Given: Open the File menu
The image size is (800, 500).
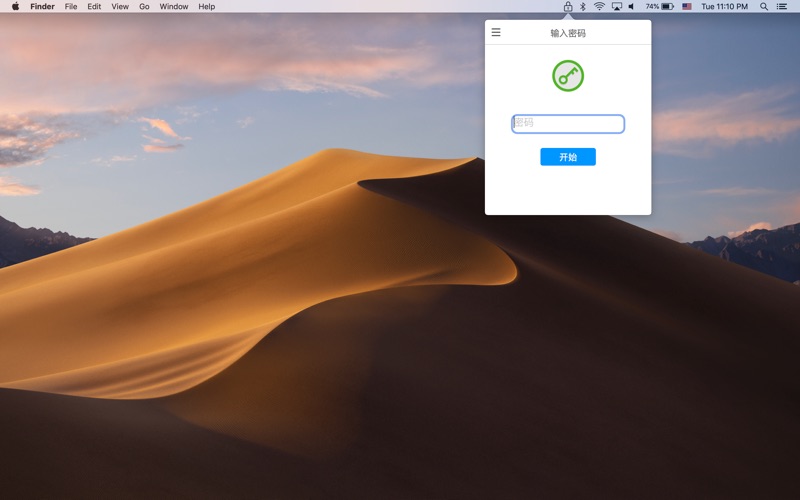Looking at the screenshot, I should [71, 7].
